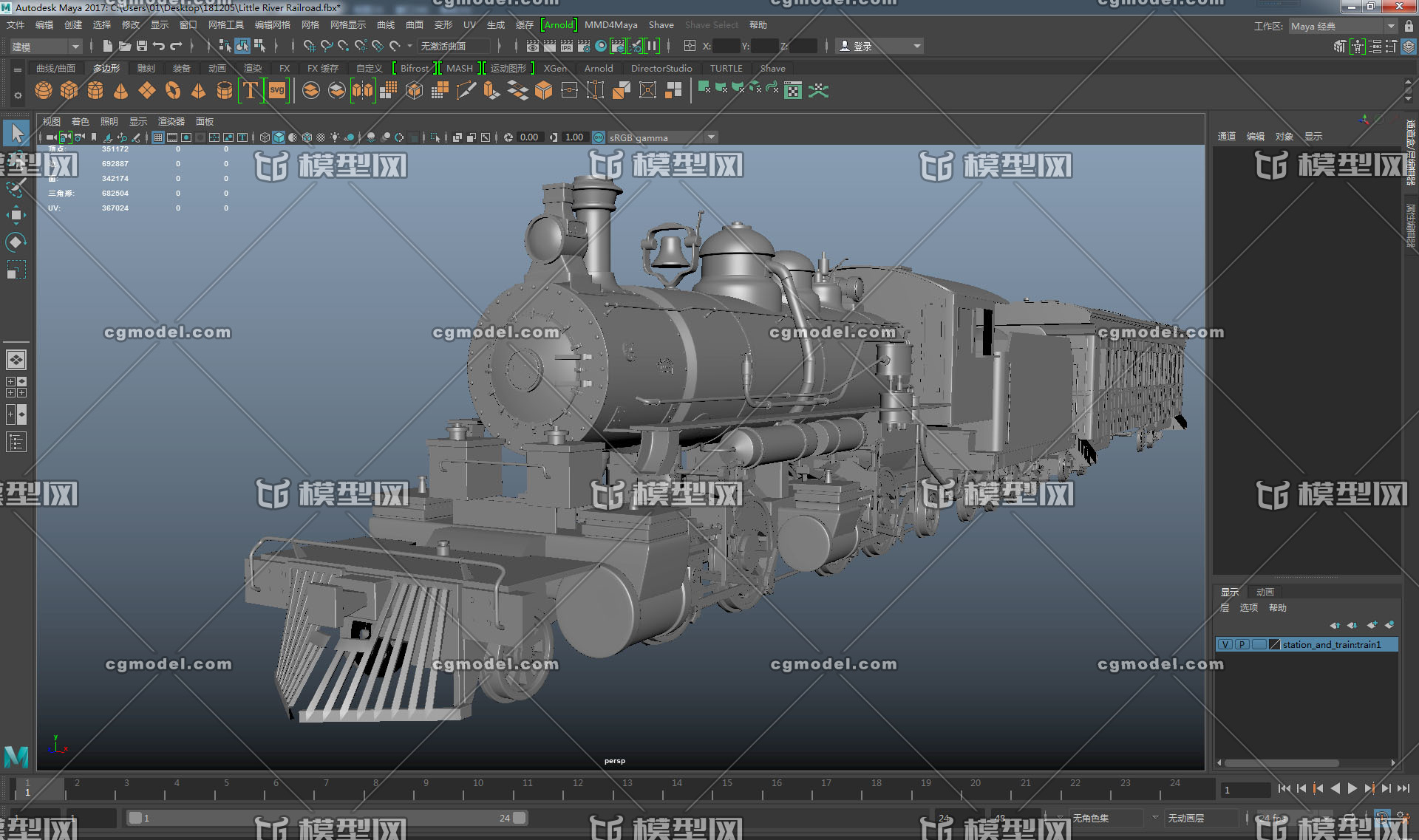Toggle use all lights in viewport toolbar
The height and width of the screenshot is (840, 1419).
335,137
